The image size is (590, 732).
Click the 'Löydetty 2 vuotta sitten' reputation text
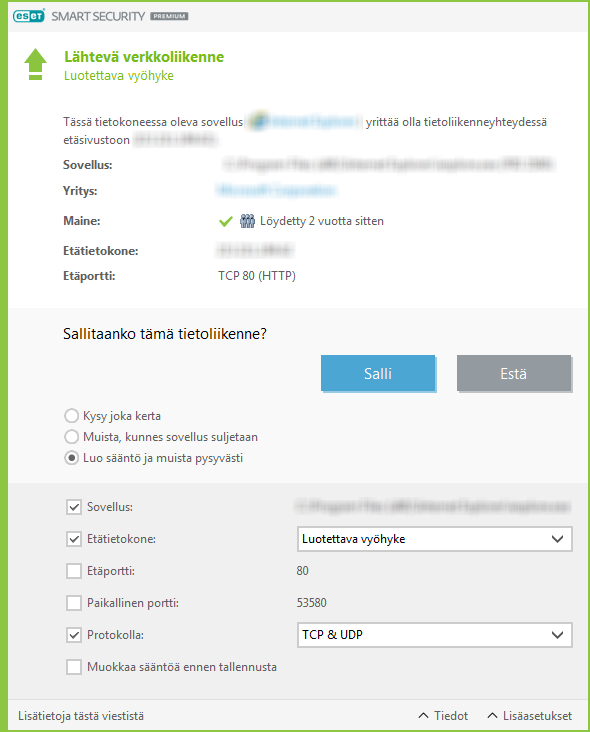pyautogui.click(x=322, y=221)
